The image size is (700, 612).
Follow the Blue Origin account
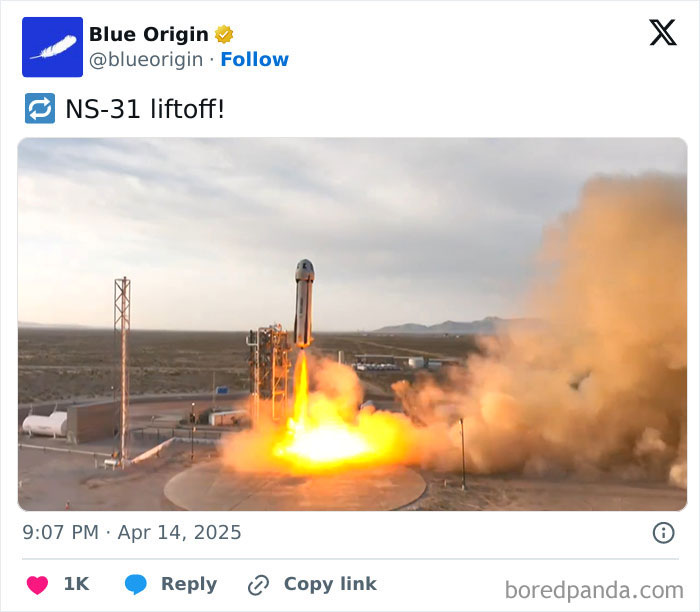(254, 59)
